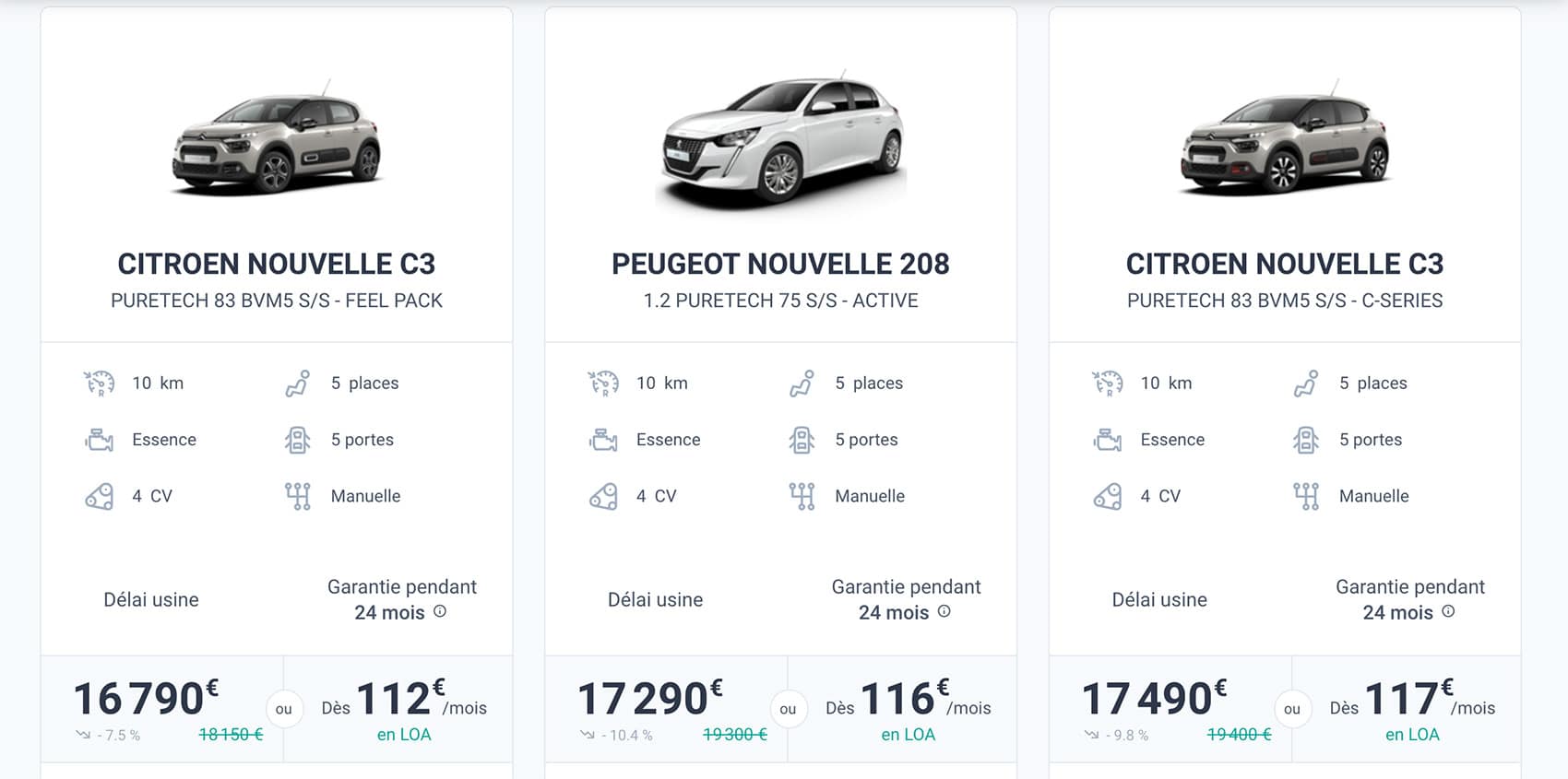The height and width of the screenshot is (779, 1568).
Task: Click the warranty info icon on the Peugeot 208 card
Action: 944,611
